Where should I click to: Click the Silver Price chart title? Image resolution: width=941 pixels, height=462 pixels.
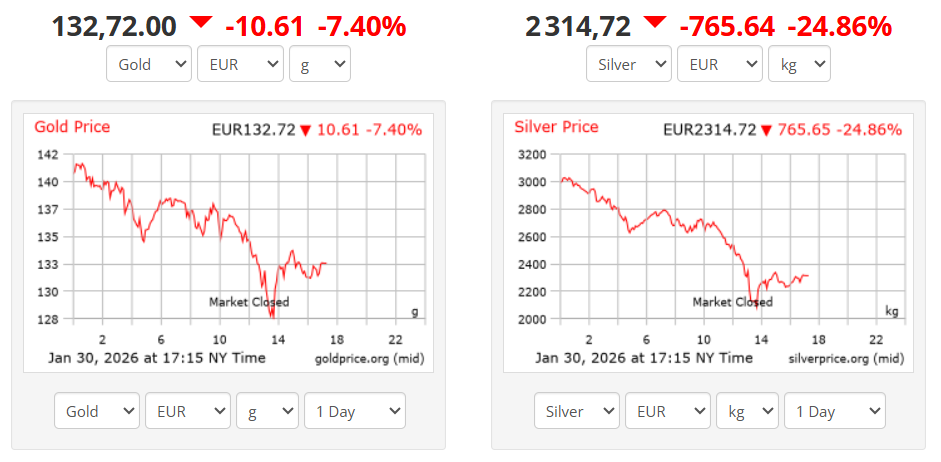(556, 127)
